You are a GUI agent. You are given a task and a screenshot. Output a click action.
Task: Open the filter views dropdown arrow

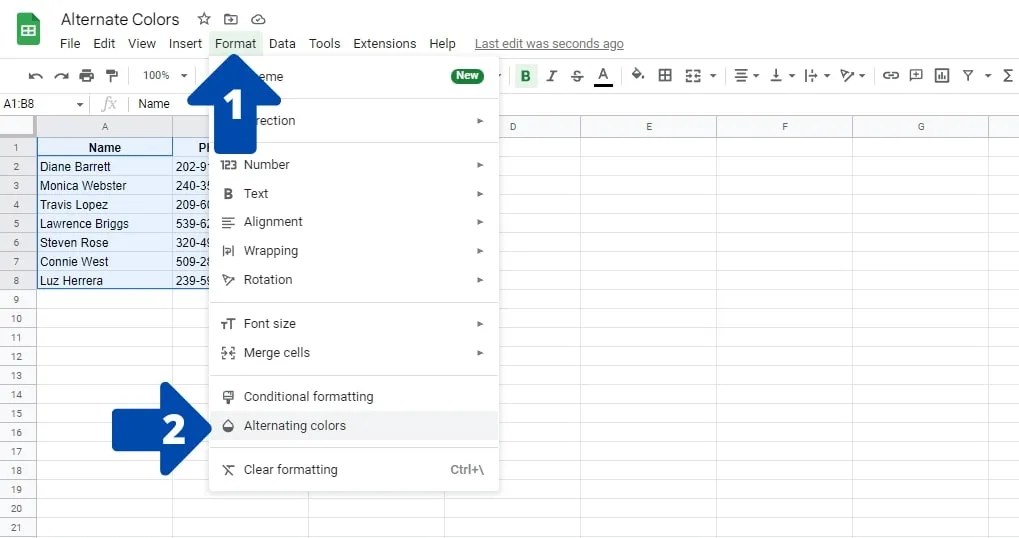(x=988, y=76)
